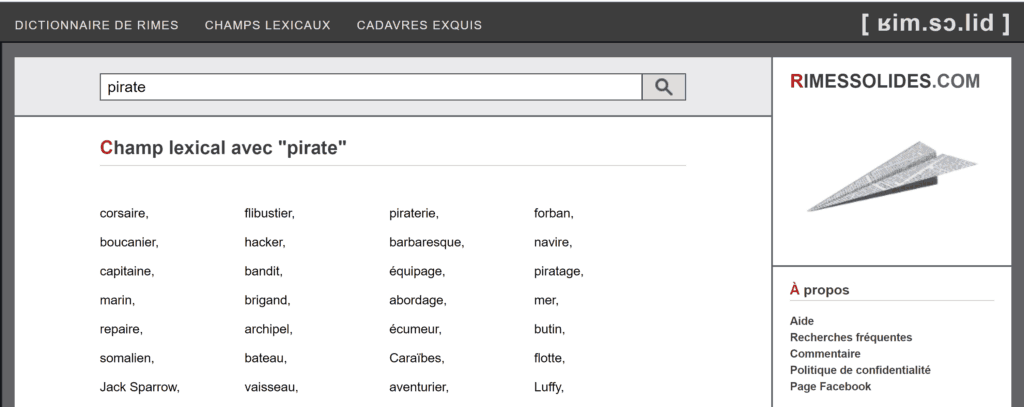Select the word "marin"
1024x407 pixels.
pyautogui.click(x=116, y=301)
